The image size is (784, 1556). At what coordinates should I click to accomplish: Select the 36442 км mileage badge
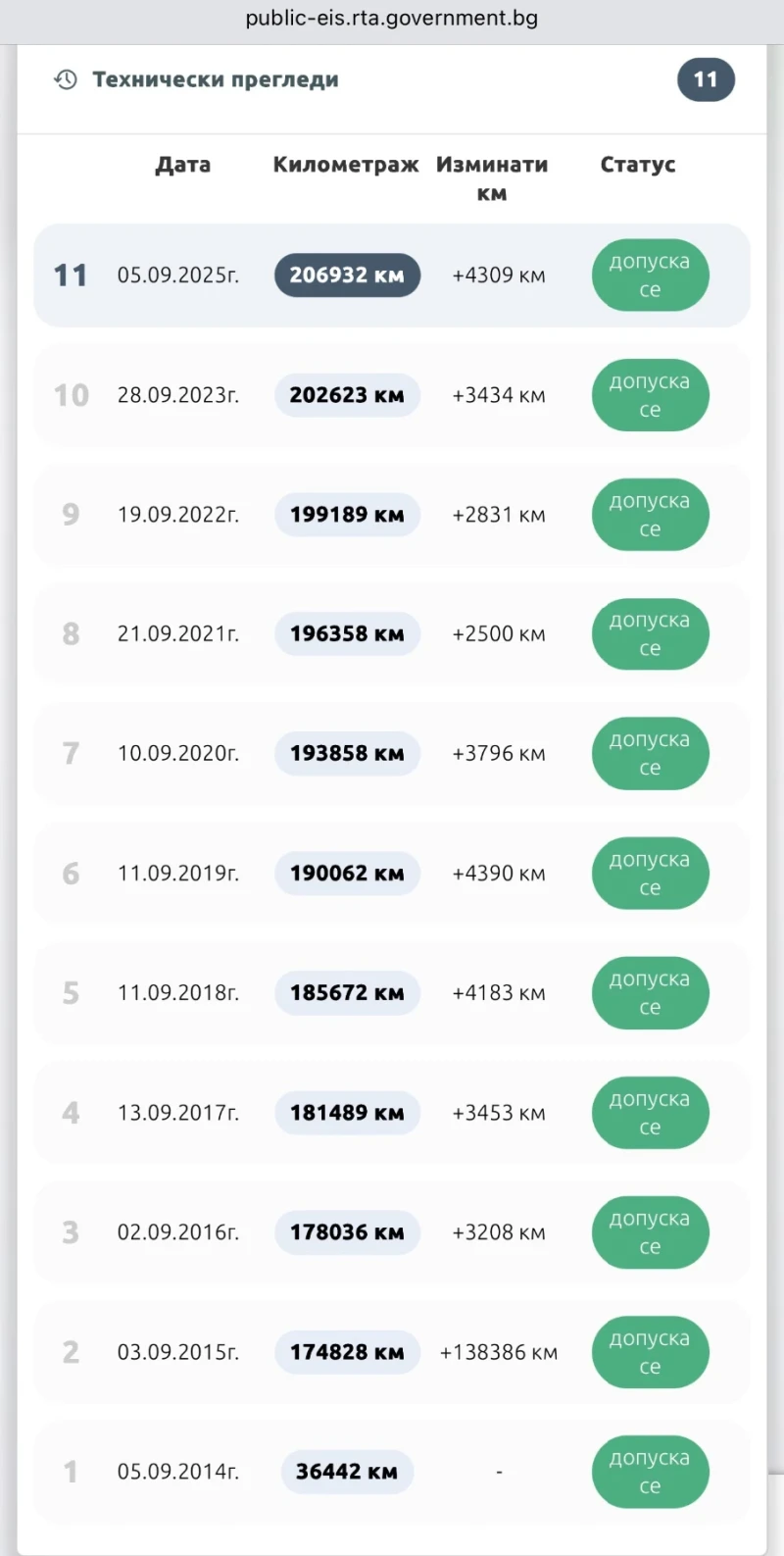347,1472
